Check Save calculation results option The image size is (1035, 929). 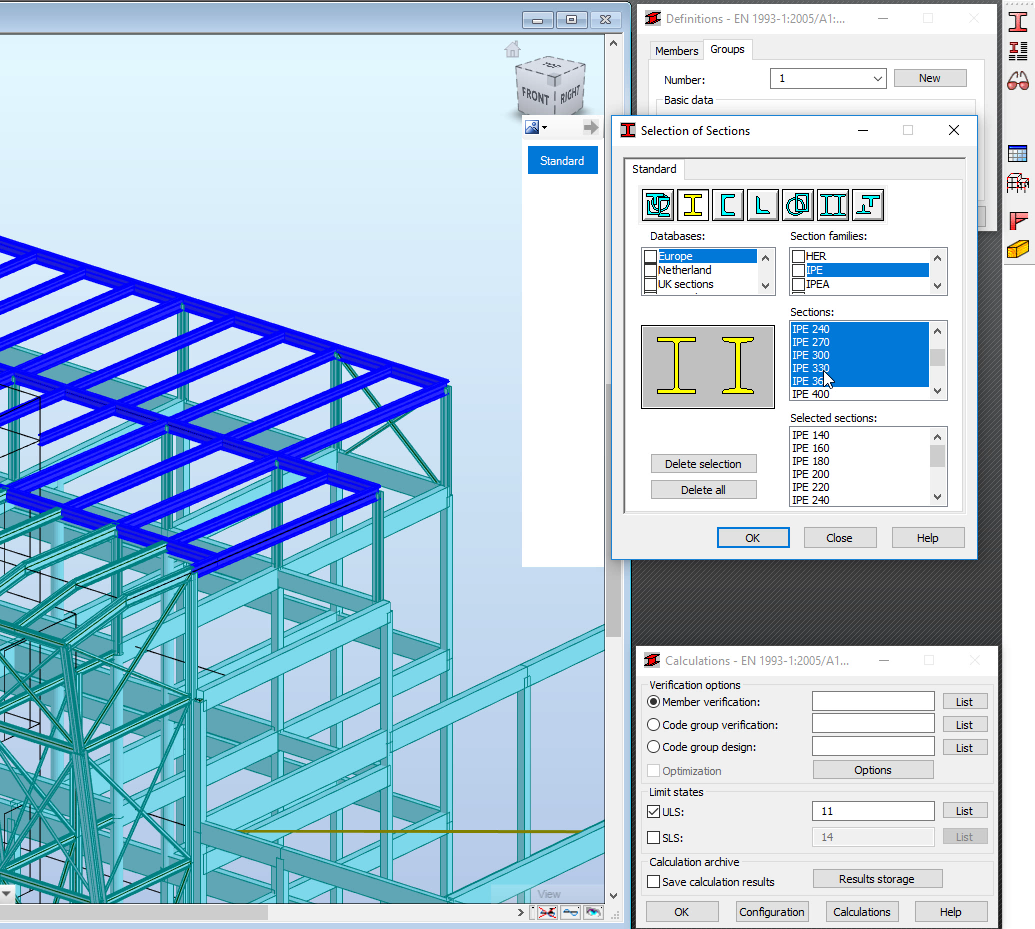click(654, 882)
